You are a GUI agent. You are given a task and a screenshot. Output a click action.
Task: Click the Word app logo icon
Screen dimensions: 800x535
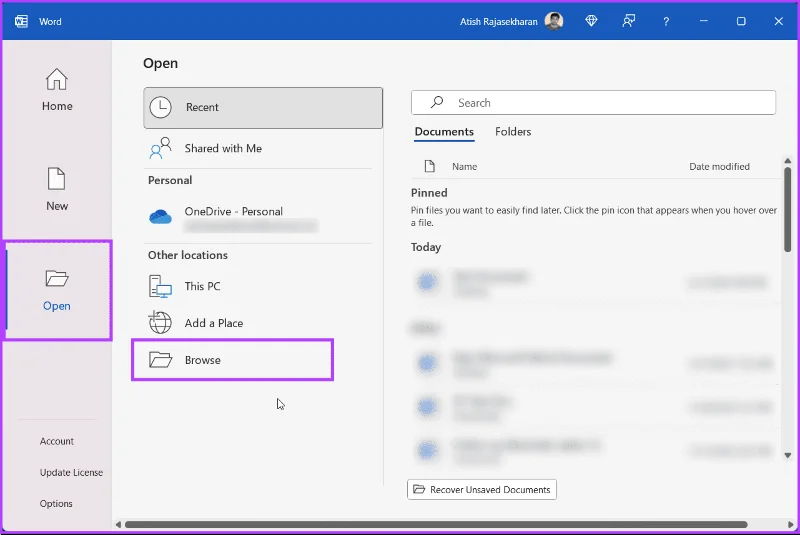coord(21,21)
